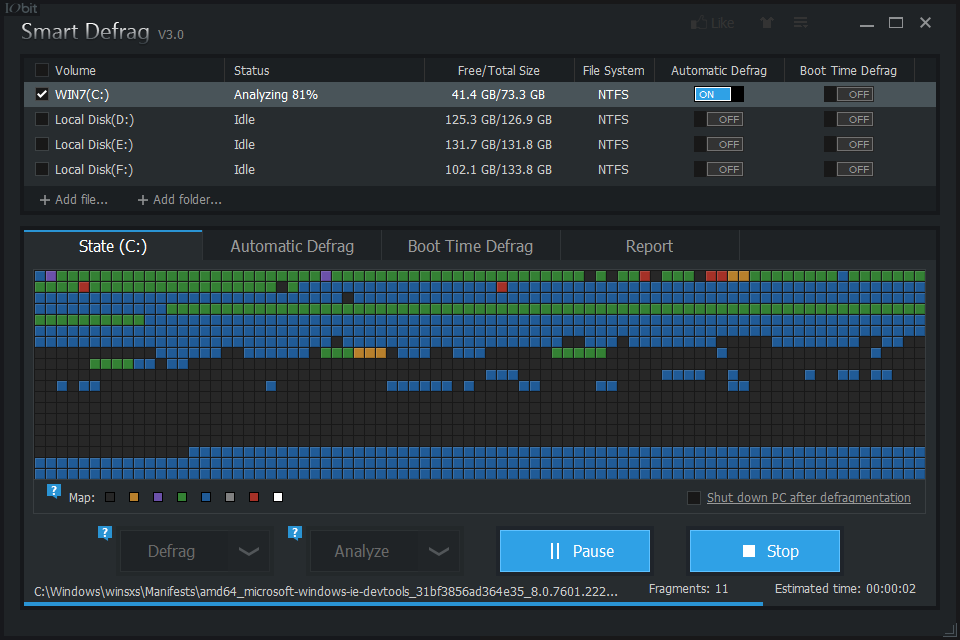Image resolution: width=960 pixels, height=640 pixels.
Task: Open the Boot Time Defrag tab
Action: [x=470, y=246]
